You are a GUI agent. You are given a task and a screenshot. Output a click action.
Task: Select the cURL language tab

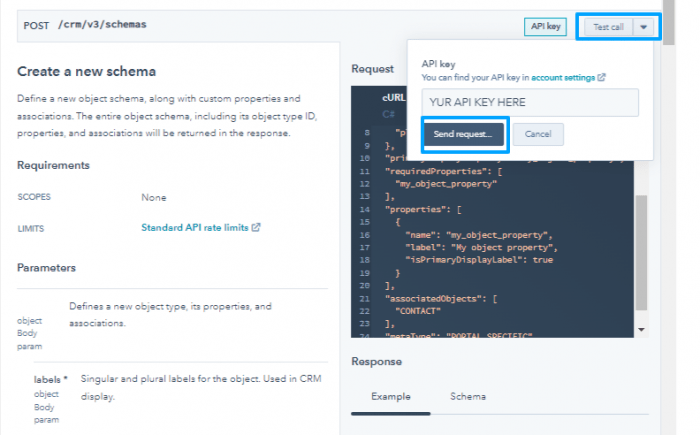[x=393, y=97]
